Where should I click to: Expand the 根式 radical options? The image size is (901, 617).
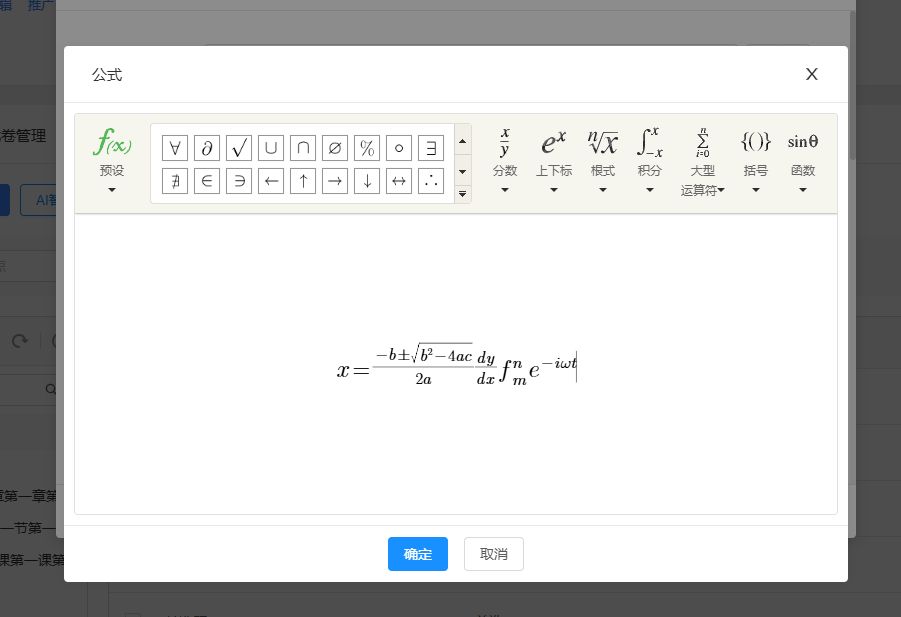pos(603,161)
